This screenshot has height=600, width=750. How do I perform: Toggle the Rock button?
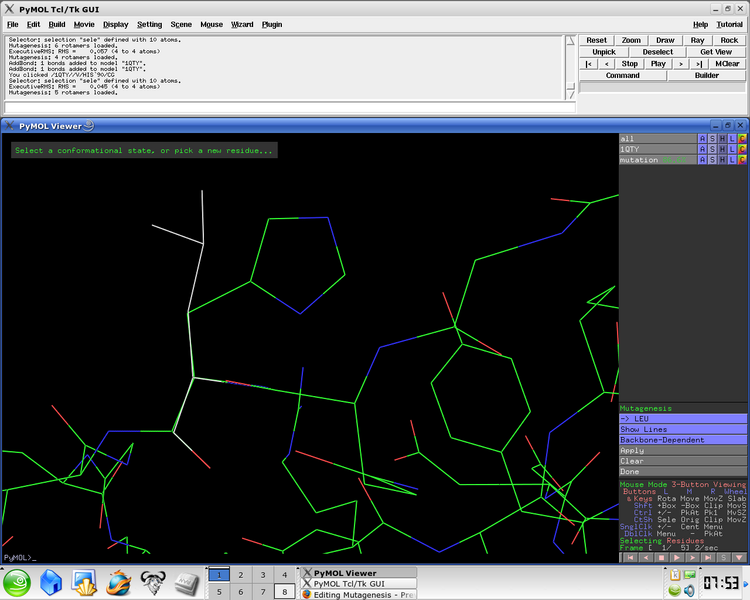click(x=729, y=40)
